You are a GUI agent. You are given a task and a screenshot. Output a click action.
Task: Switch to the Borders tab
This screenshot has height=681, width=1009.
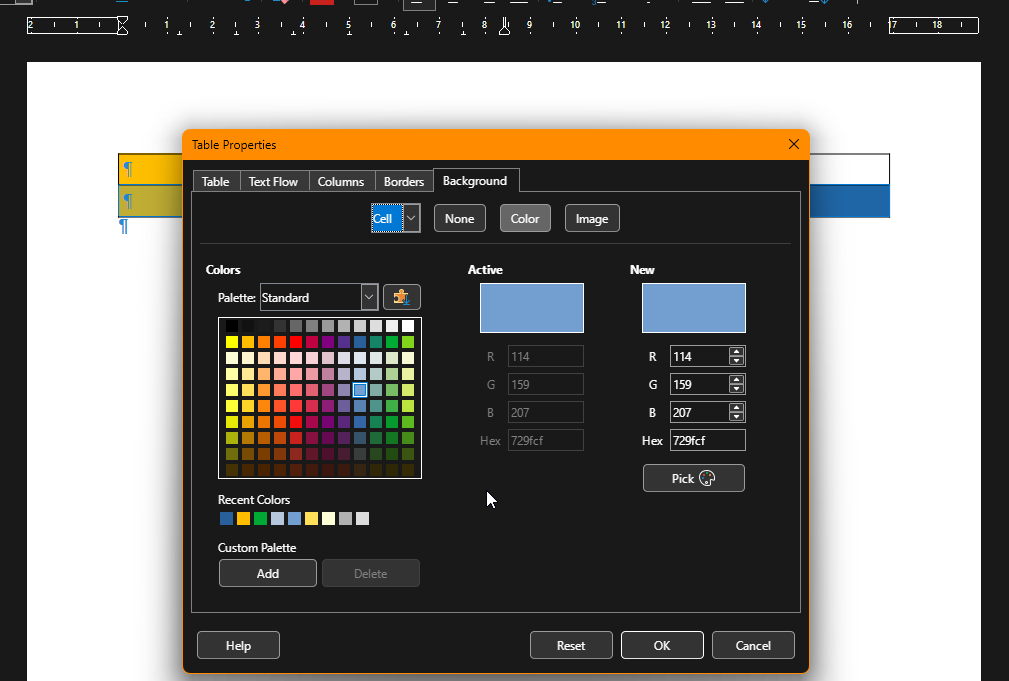404,181
